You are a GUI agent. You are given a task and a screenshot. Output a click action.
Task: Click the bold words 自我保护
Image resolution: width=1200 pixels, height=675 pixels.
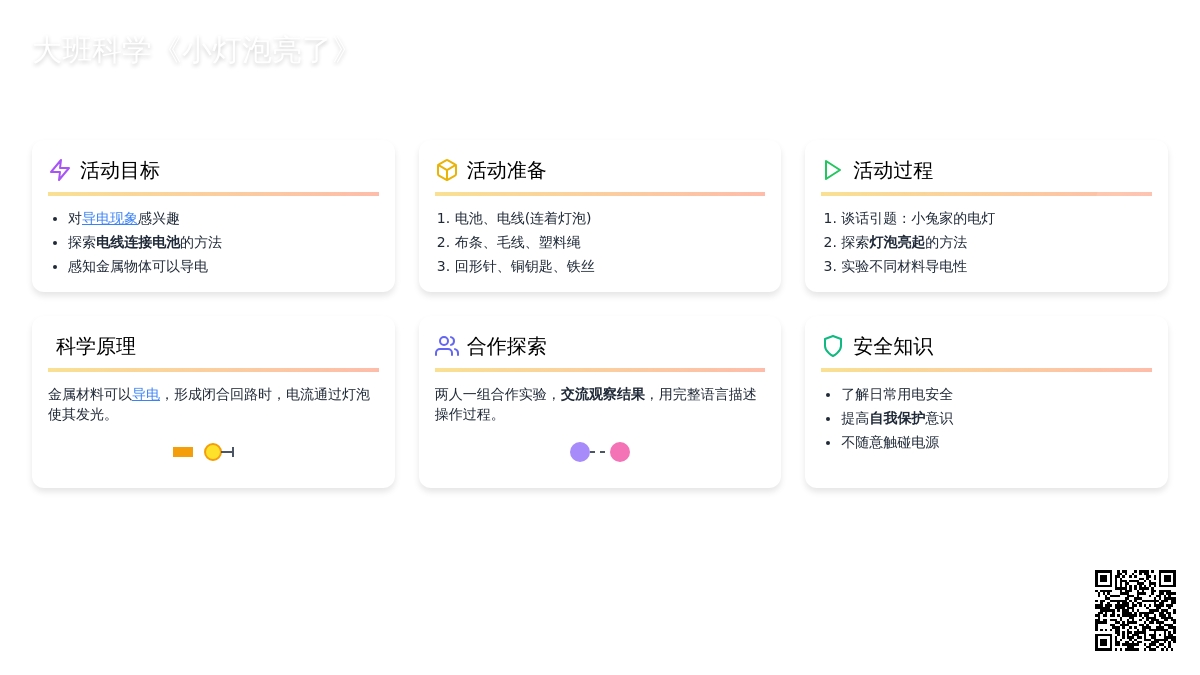pyautogui.click(x=897, y=418)
